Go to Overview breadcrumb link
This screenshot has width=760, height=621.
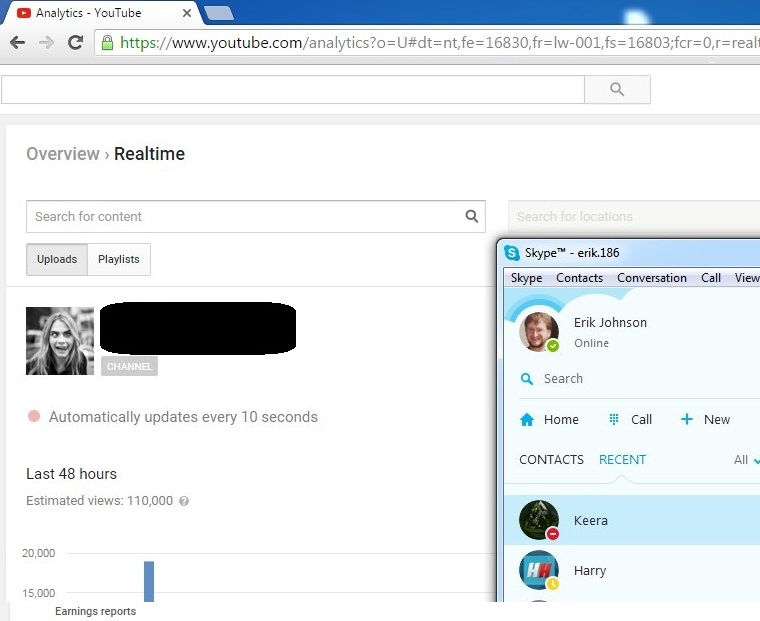point(63,154)
